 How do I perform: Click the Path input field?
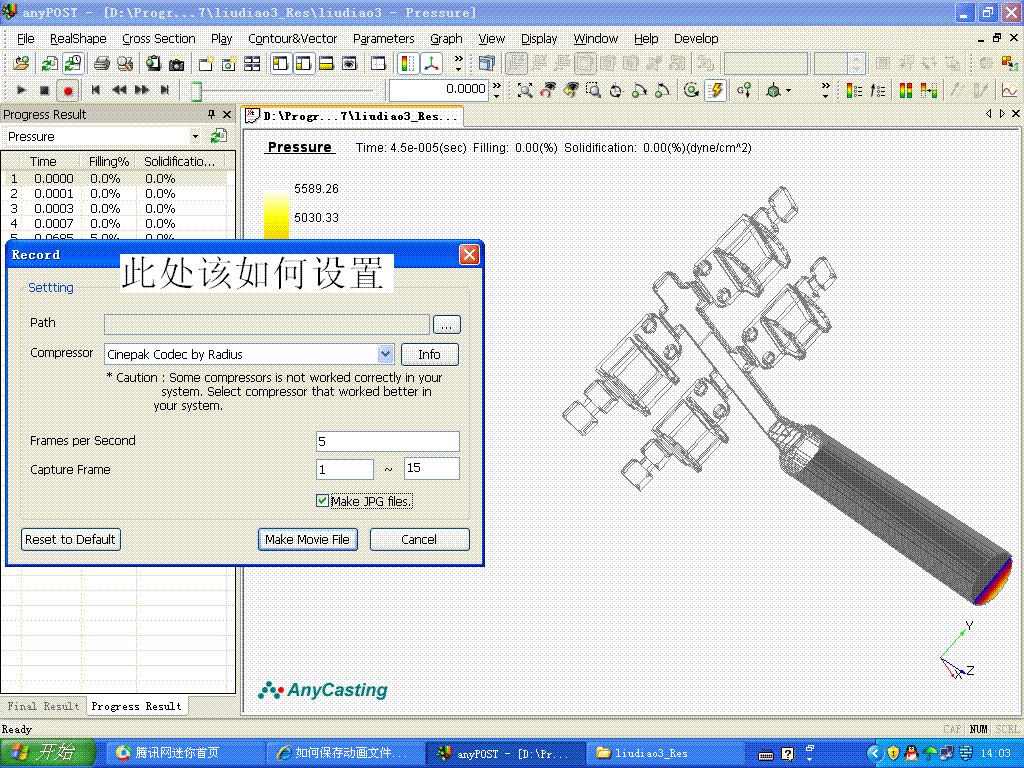point(266,325)
